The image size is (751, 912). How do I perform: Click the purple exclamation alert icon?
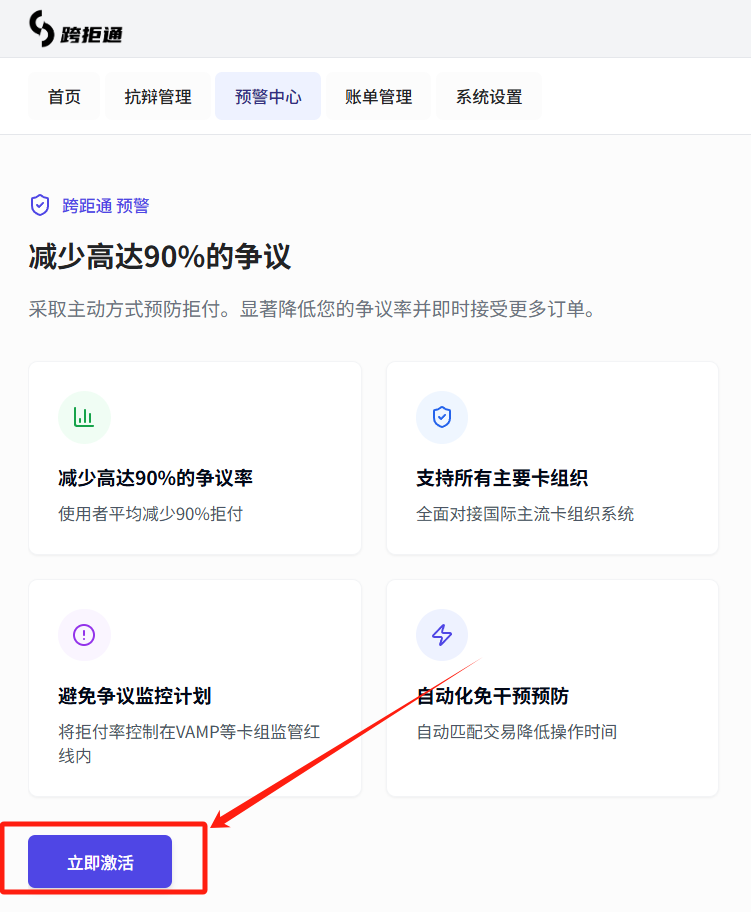coord(84,635)
